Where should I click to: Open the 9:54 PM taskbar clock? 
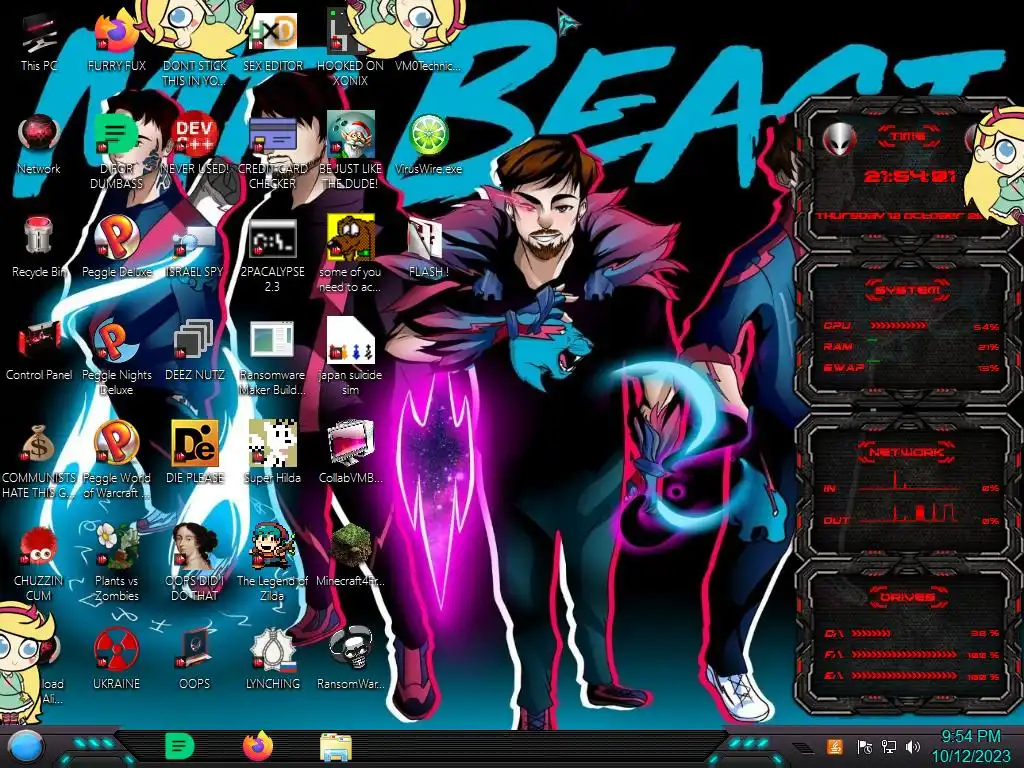point(970,746)
